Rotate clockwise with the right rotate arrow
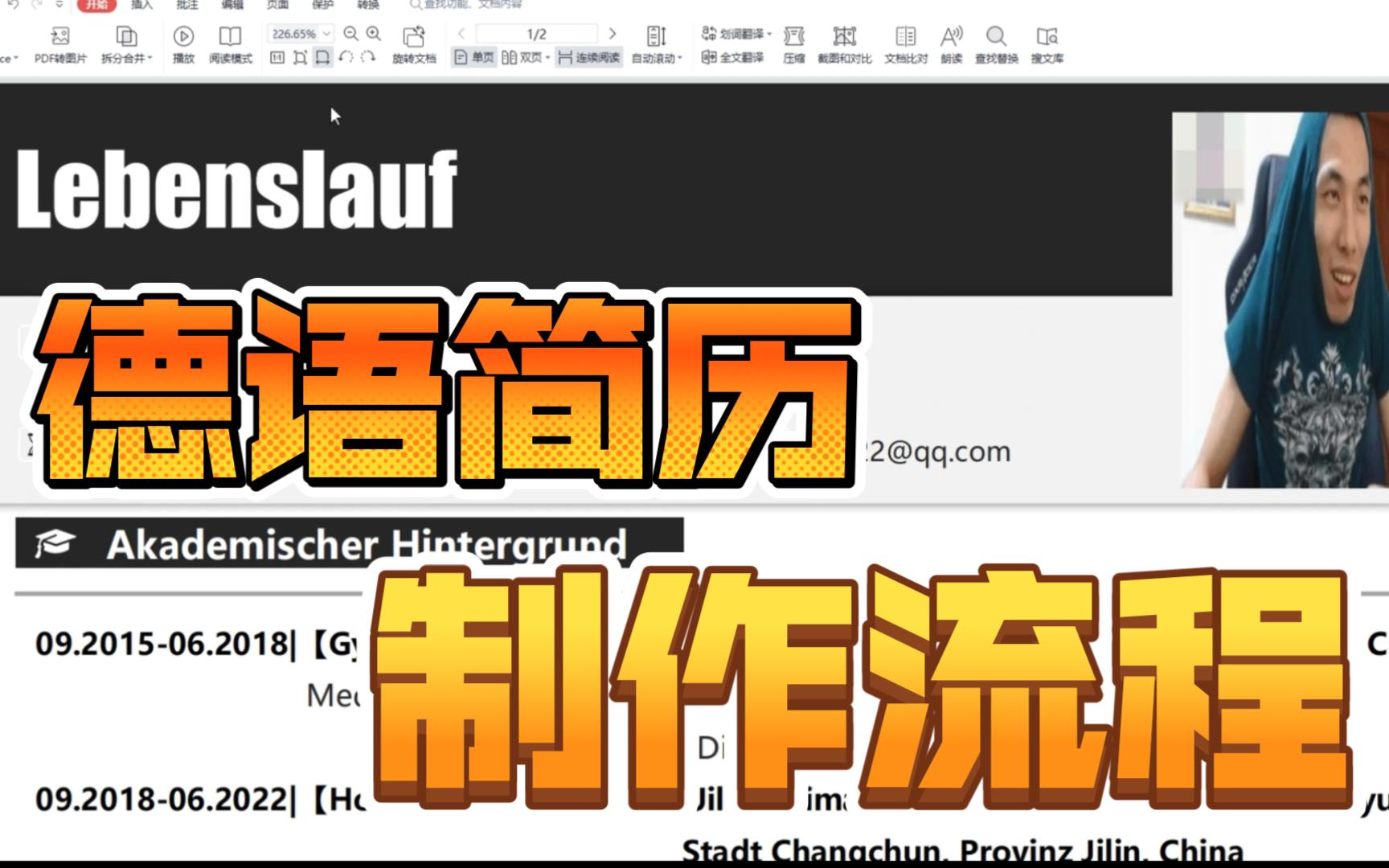Viewport: 1389px width, 868px height. pyautogui.click(x=368, y=58)
